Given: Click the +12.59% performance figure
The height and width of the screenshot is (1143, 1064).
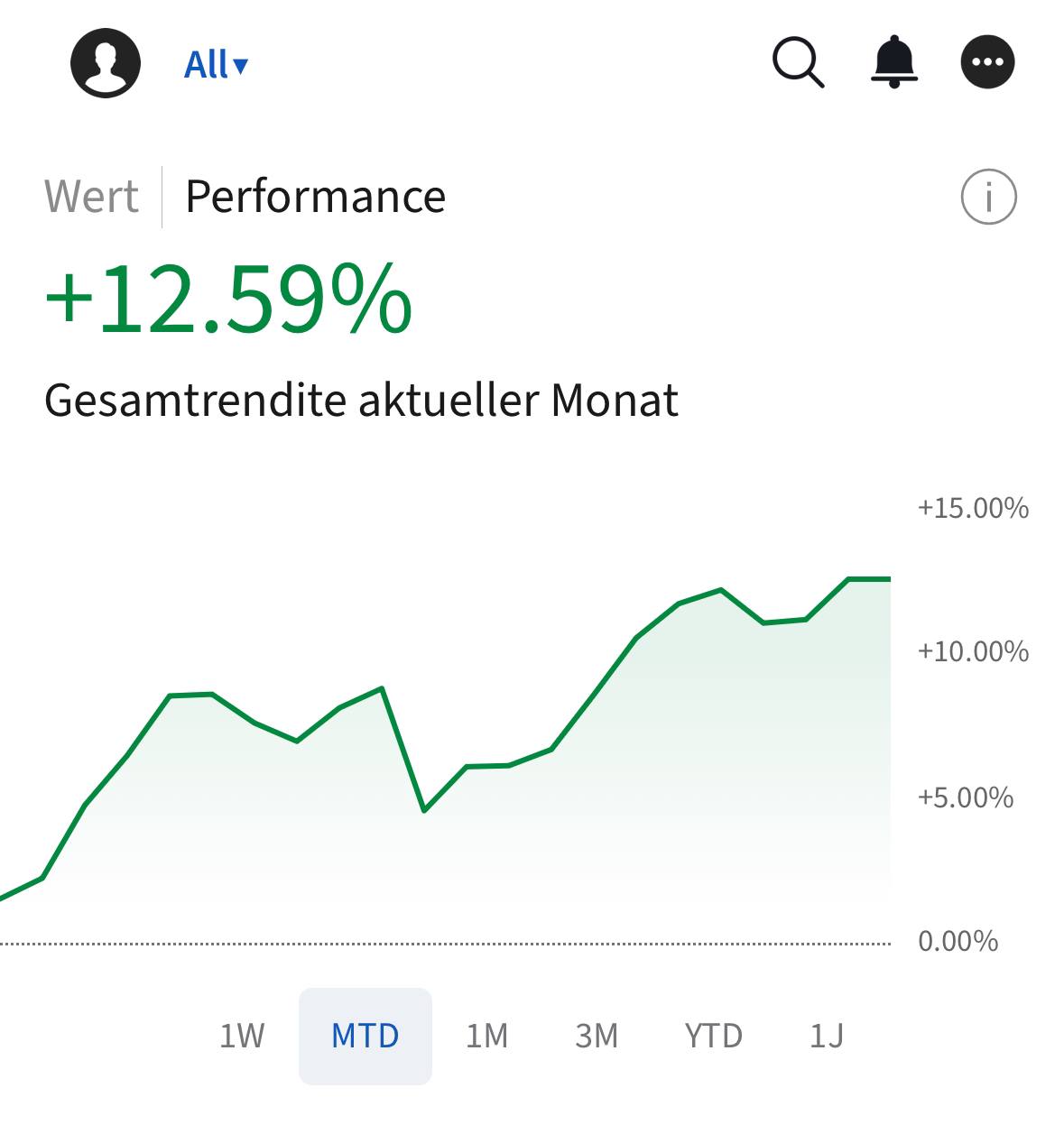Looking at the screenshot, I should 228,300.
